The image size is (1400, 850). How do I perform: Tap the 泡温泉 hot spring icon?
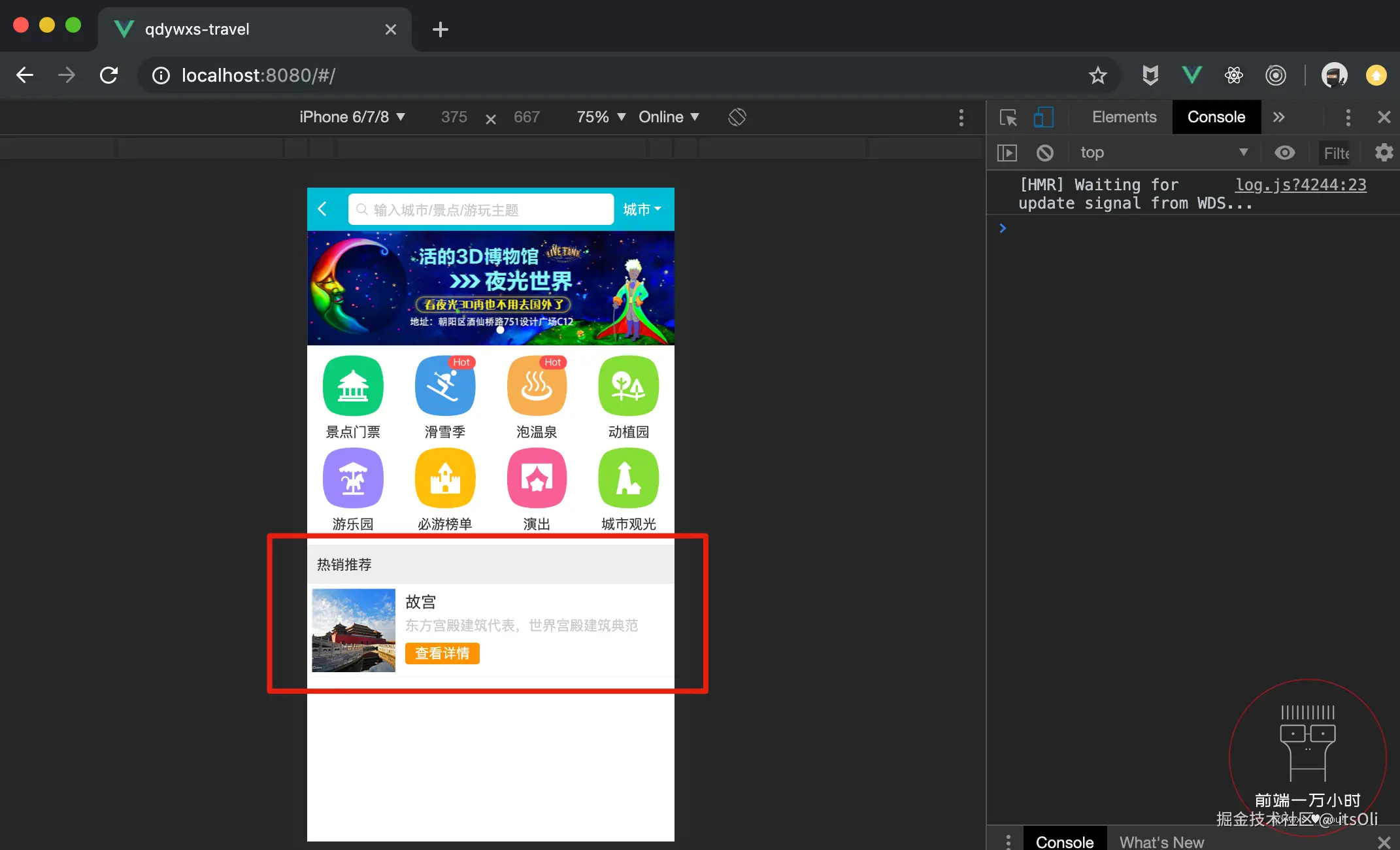pyautogui.click(x=537, y=386)
